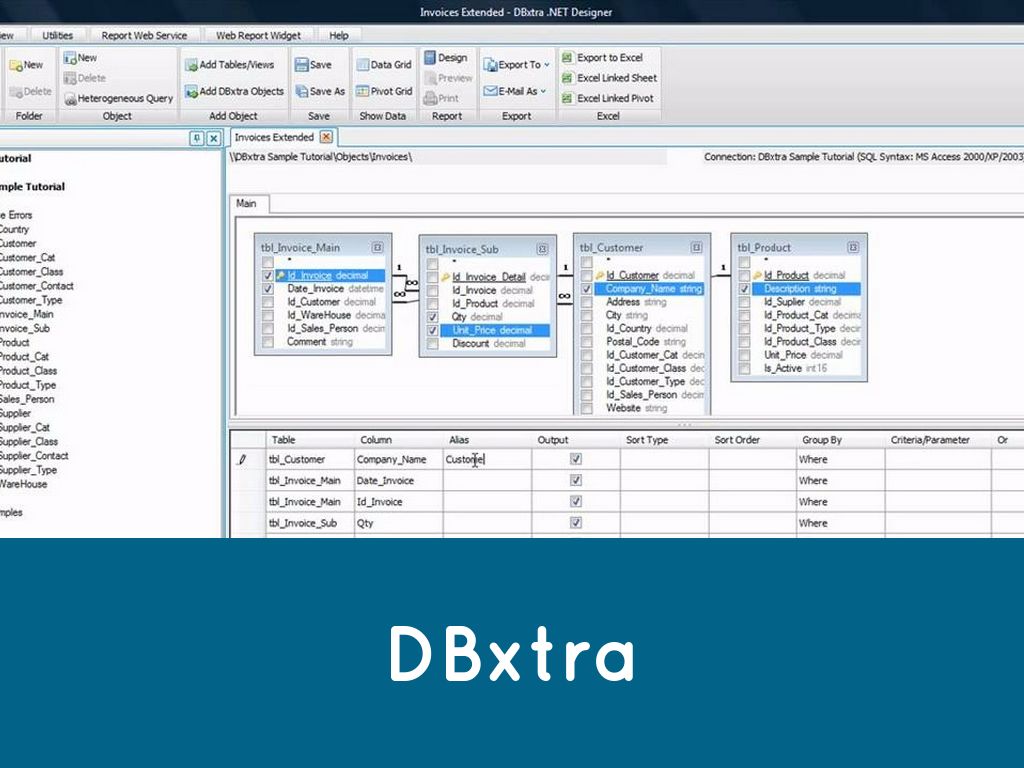Open the Pivot Grid view
The image size is (1024, 768).
363,91
